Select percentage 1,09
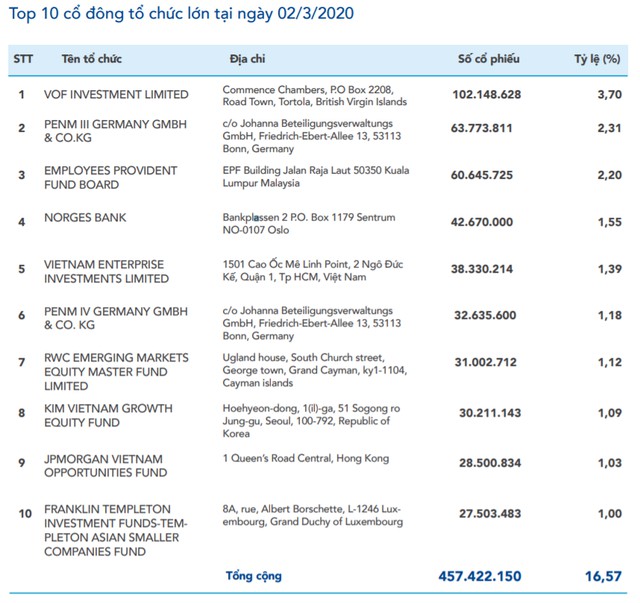The image size is (640, 603). pos(610,413)
